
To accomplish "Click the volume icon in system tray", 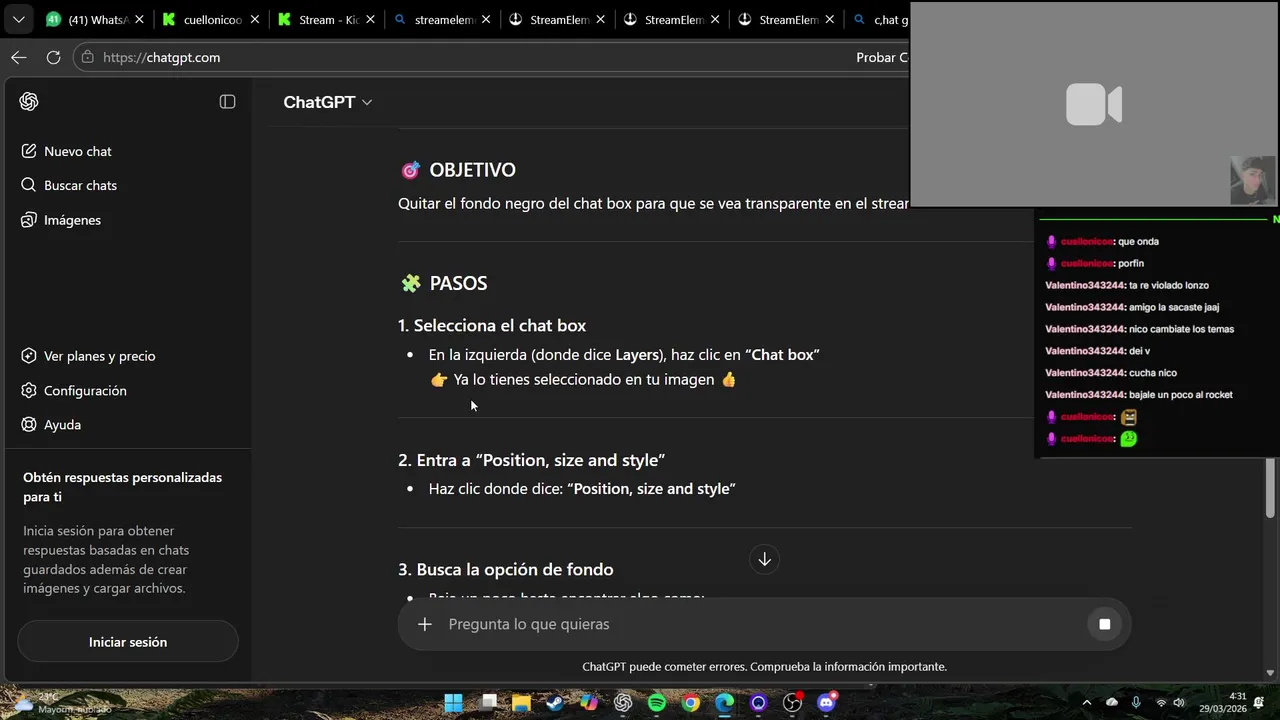I will 1179,703.
